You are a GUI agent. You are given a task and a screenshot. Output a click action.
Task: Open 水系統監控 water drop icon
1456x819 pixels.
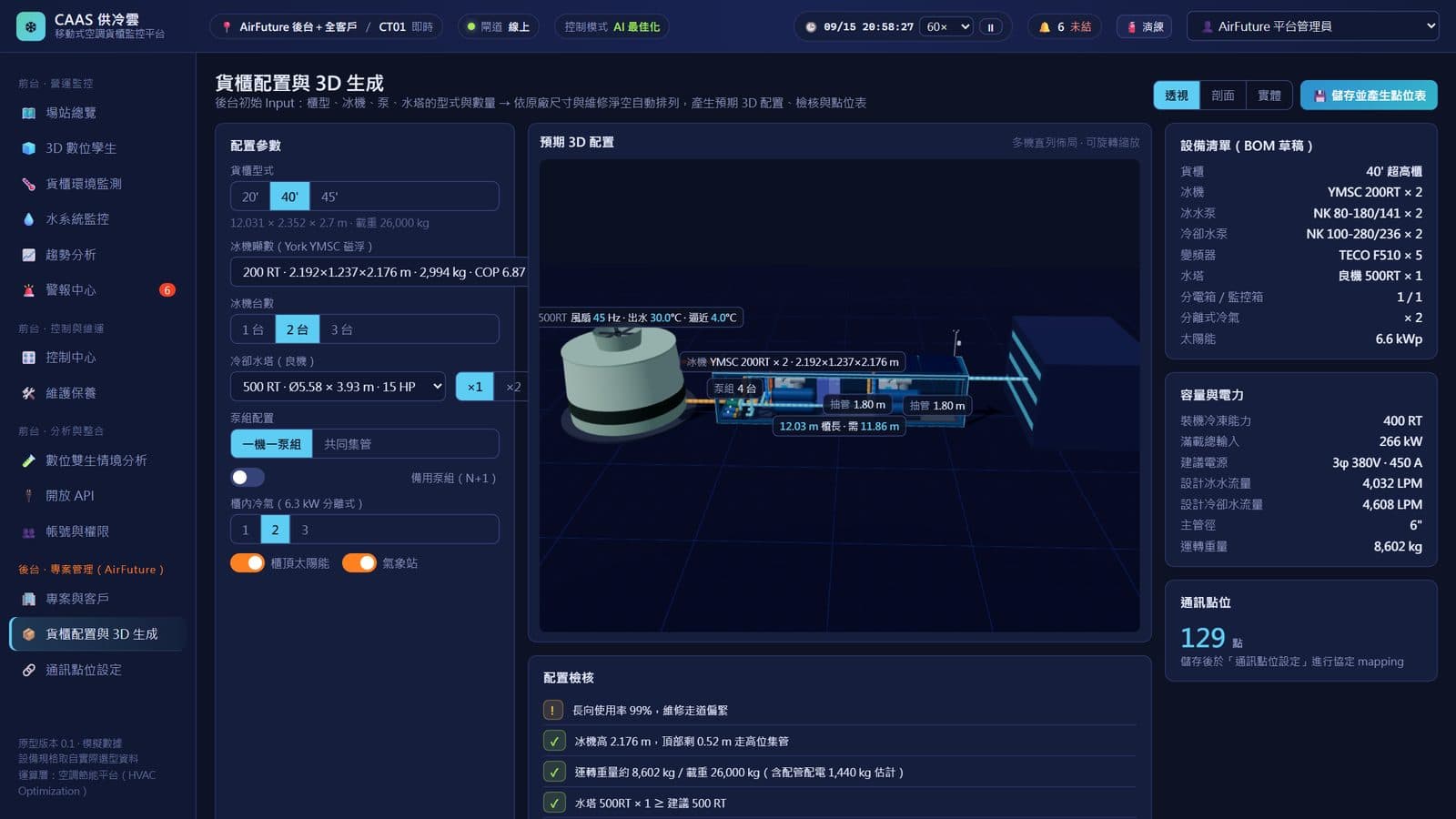coord(29,219)
